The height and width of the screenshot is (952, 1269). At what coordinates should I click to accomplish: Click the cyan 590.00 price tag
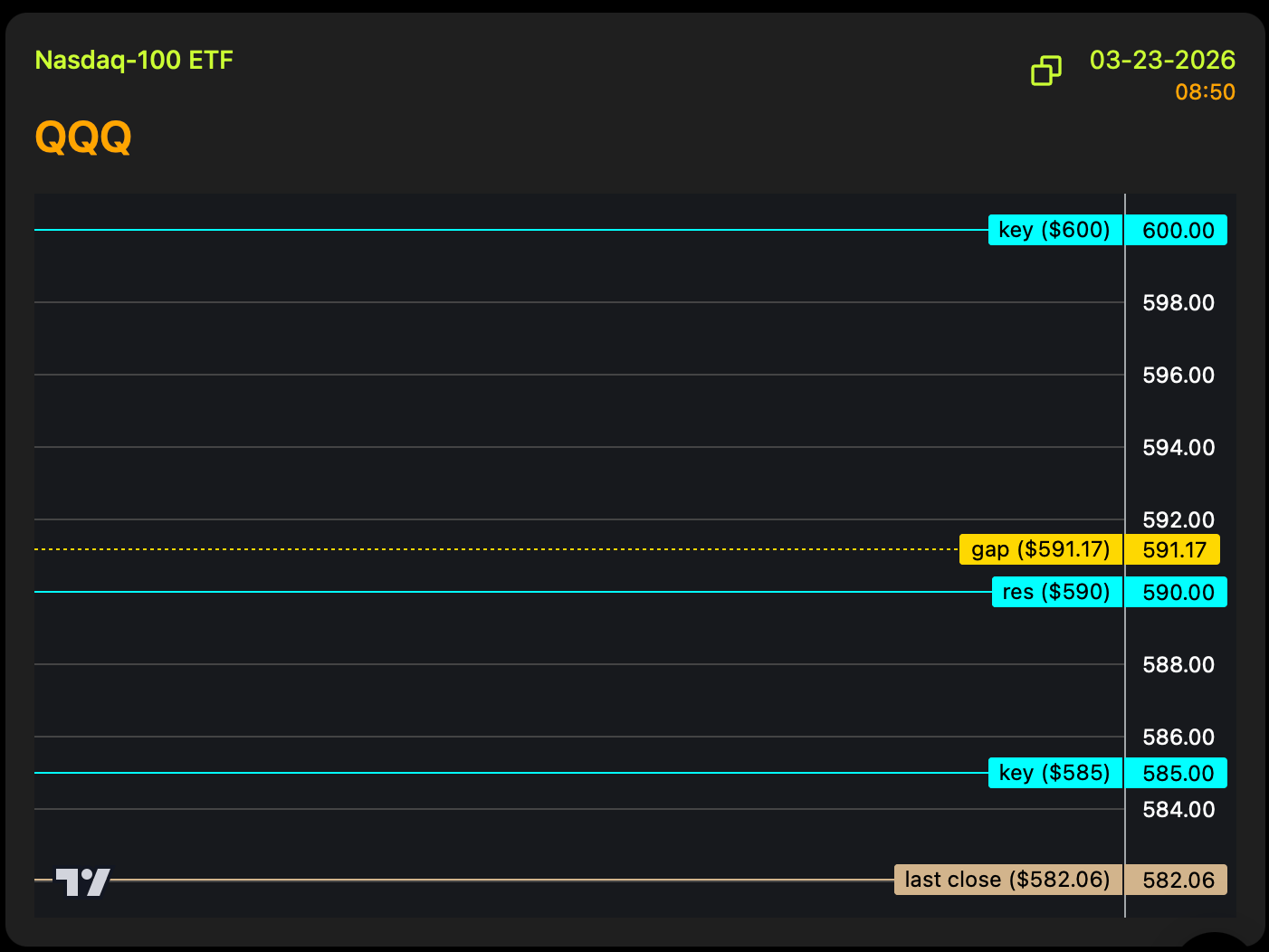[1177, 592]
